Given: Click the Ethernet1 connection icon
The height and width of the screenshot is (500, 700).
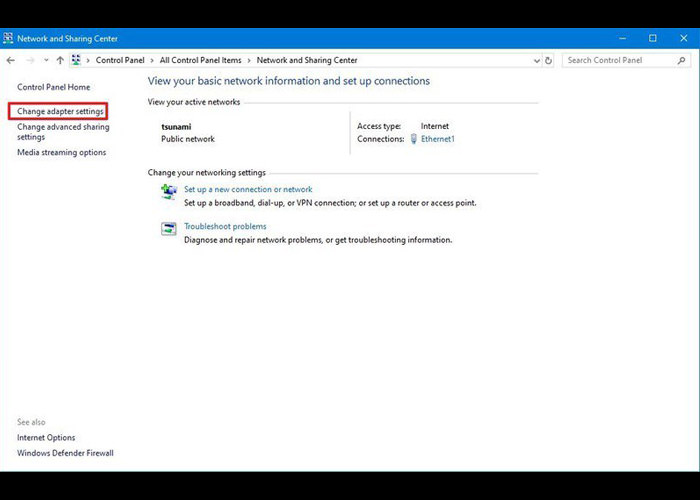Looking at the screenshot, I should [413, 139].
